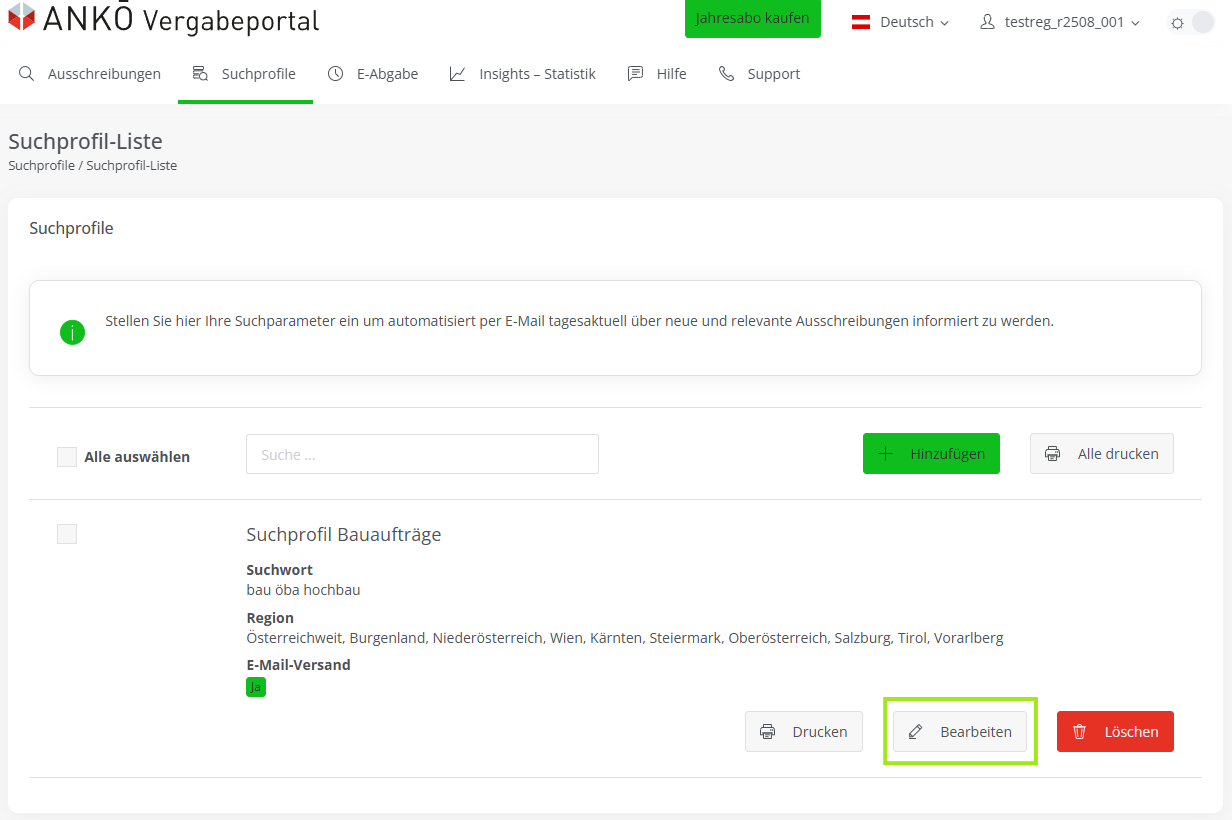Click the green Hinzufügen button
This screenshot has height=820, width=1232.
click(x=931, y=454)
